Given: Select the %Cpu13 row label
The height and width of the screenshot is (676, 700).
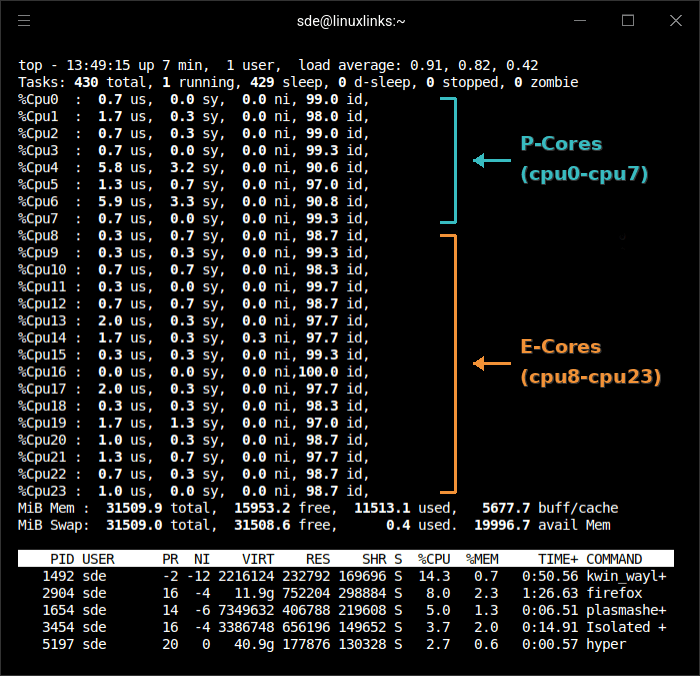Looking at the screenshot, I should pyautogui.click(x=42, y=321).
